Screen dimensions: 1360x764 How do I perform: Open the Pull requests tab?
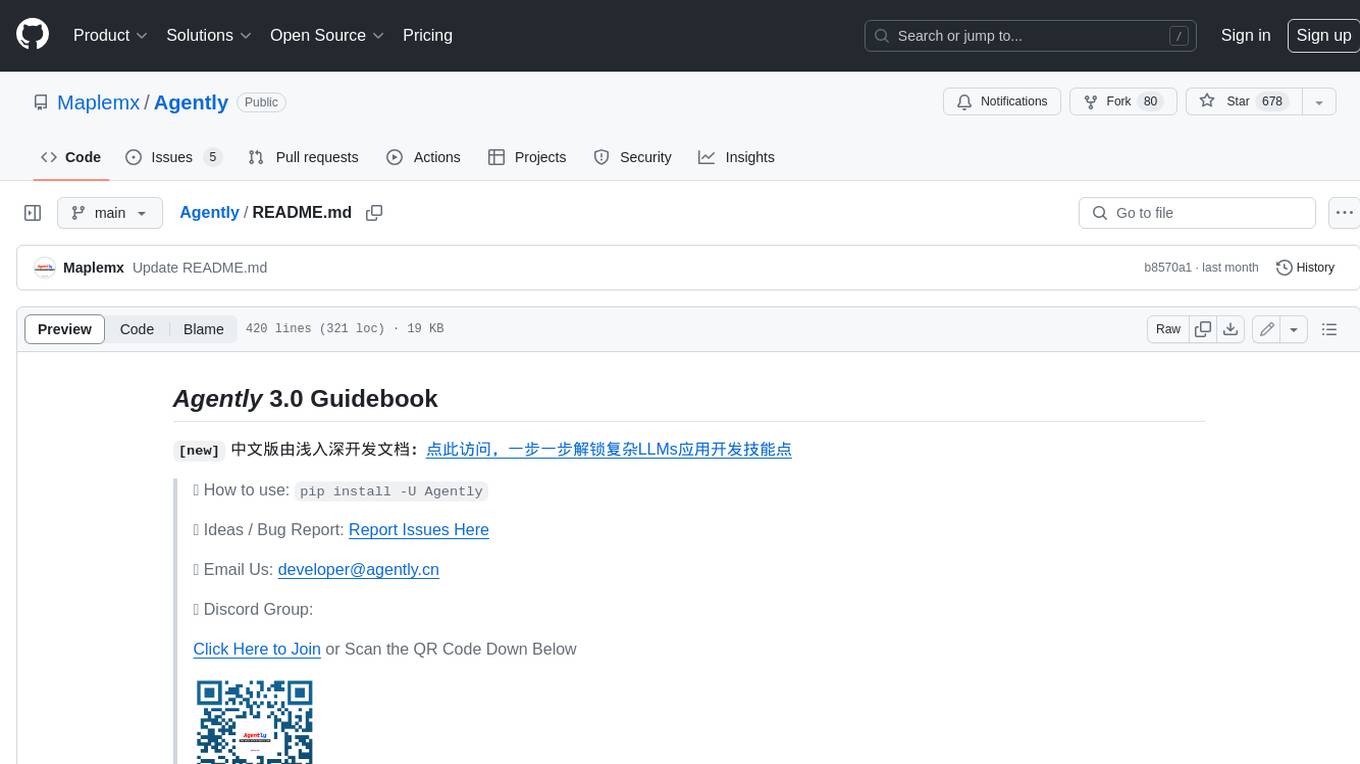coord(303,157)
